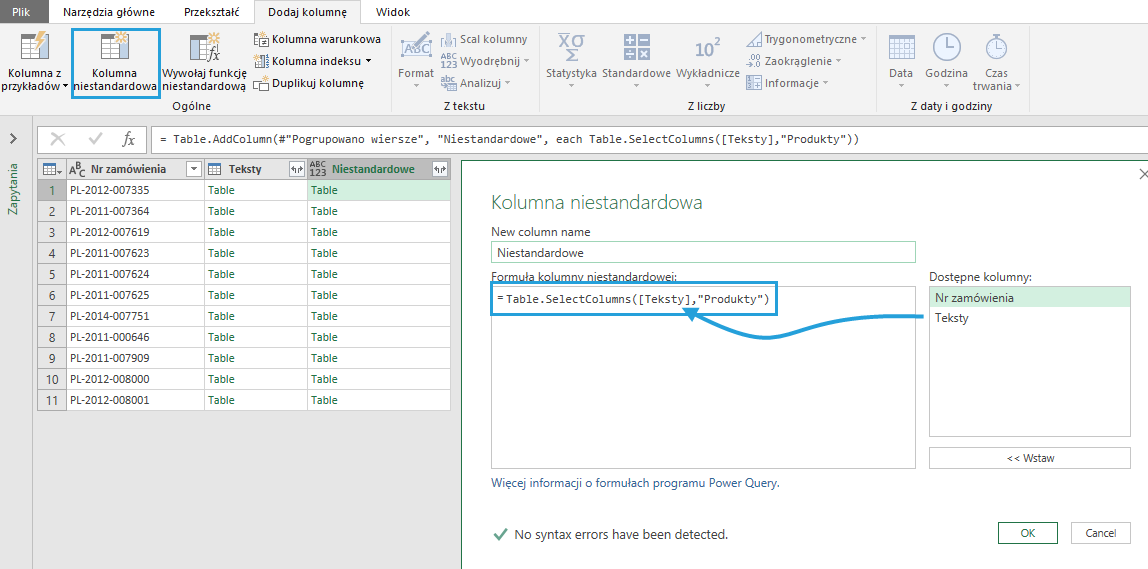The height and width of the screenshot is (569, 1148).
Task: Click the Standardowe math operations icon
Action: pos(636,48)
